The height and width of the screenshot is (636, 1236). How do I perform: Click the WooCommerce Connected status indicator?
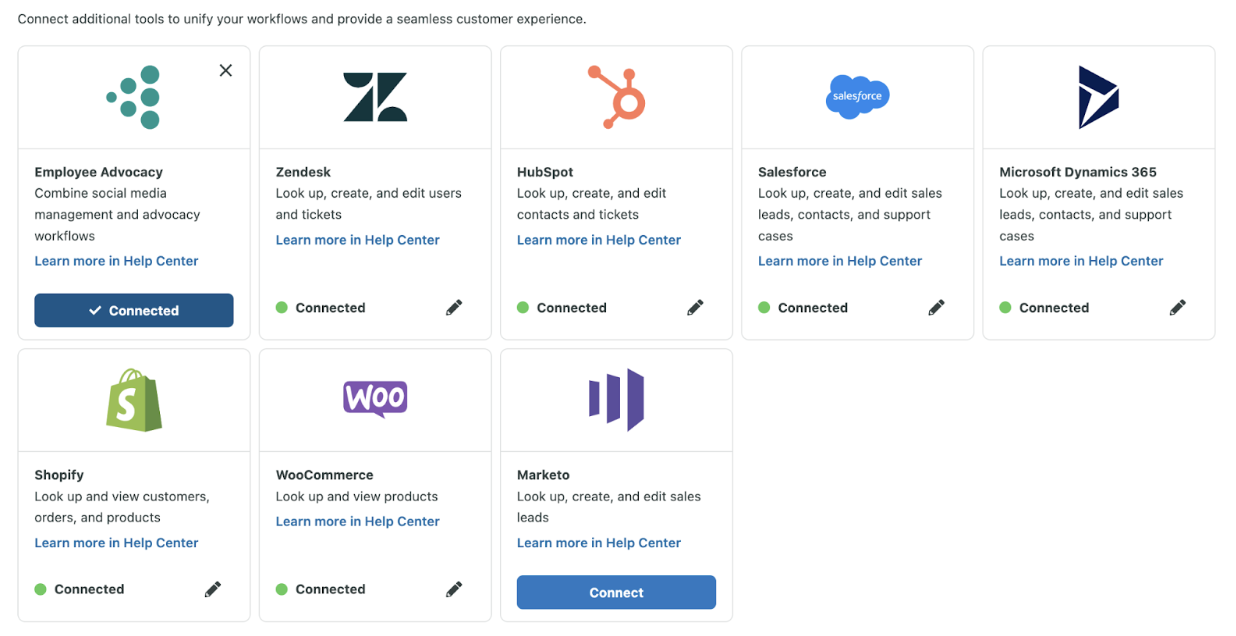321,590
